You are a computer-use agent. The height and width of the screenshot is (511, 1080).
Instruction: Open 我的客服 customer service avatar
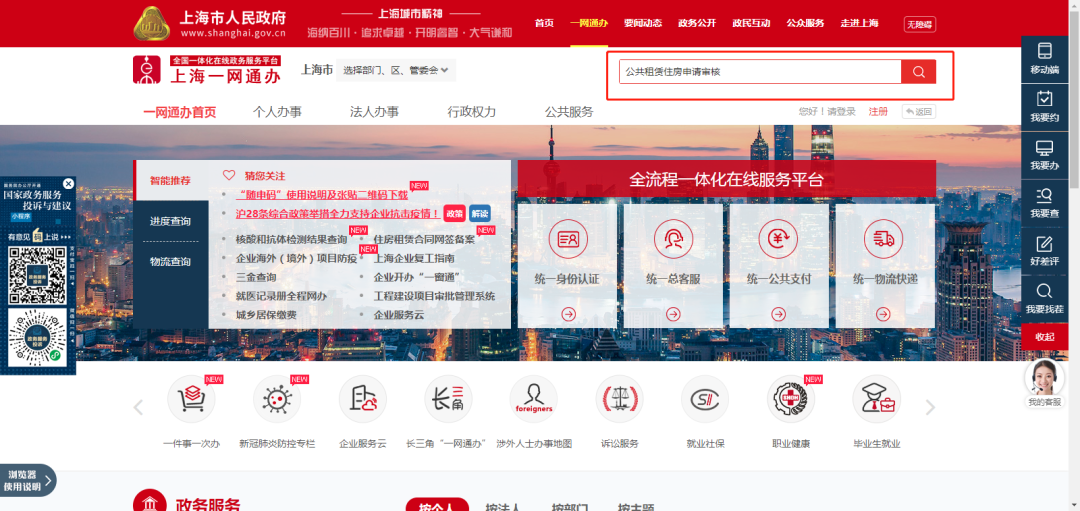tap(1044, 377)
